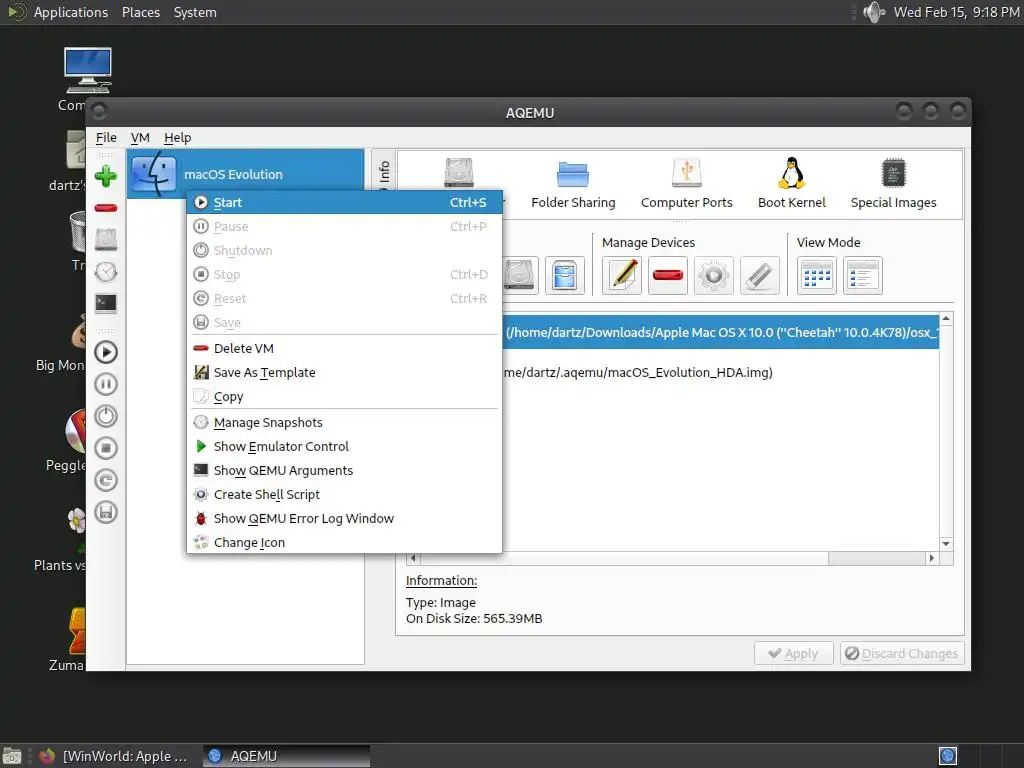The height and width of the screenshot is (768, 1024).
Task: Click the Reset icon in left toolbar
Action: 106,480
